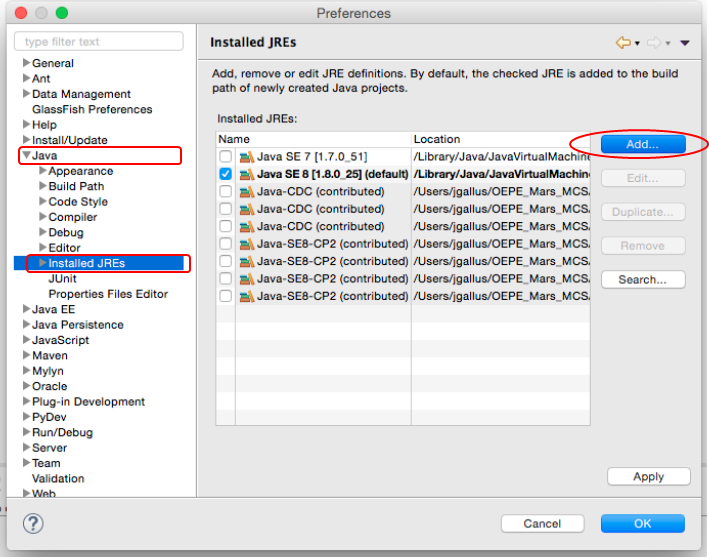Click the Java SE 7 JRE library icon

pyautogui.click(x=246, y=157)
